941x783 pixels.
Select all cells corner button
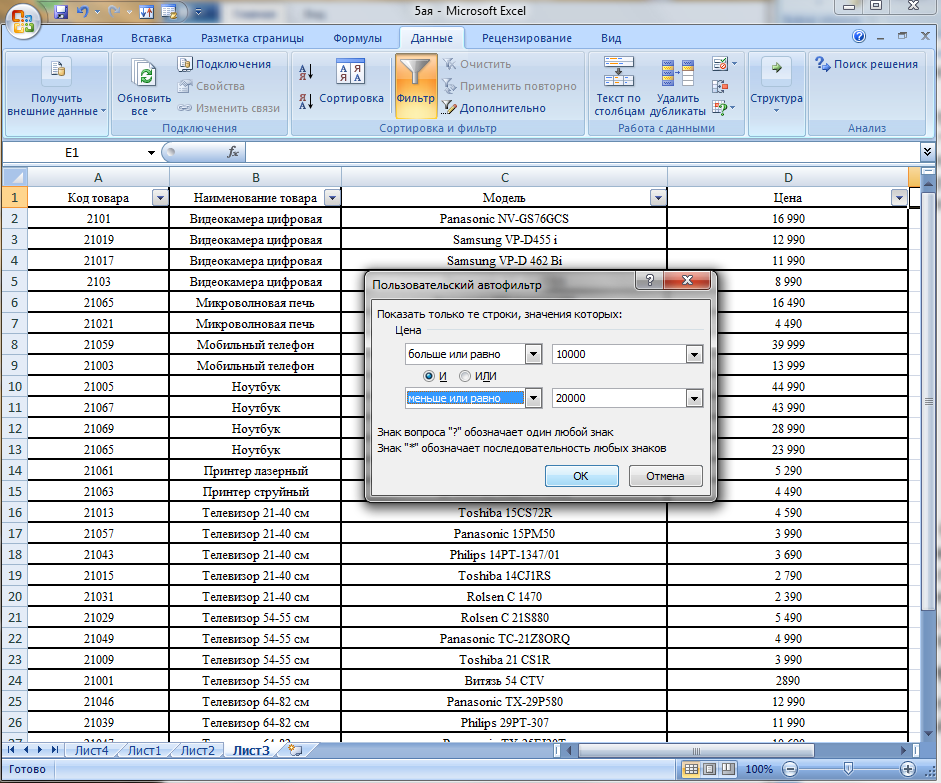14,177
